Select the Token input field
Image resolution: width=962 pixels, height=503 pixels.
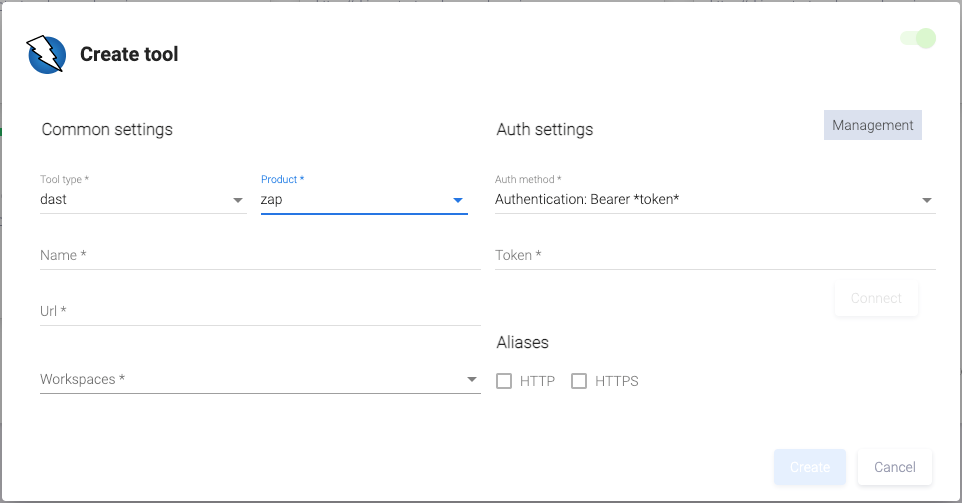714,256
